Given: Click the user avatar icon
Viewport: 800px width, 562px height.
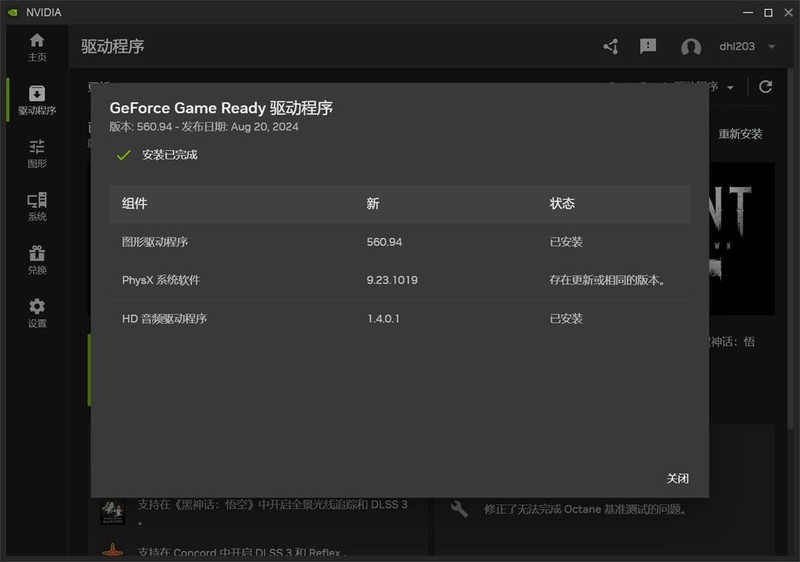Looking at the screenshot, I should 691,47.
